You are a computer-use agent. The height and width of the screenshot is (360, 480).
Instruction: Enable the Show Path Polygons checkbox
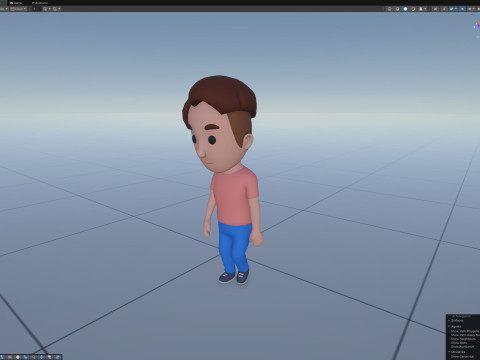[x=465, y=331]
